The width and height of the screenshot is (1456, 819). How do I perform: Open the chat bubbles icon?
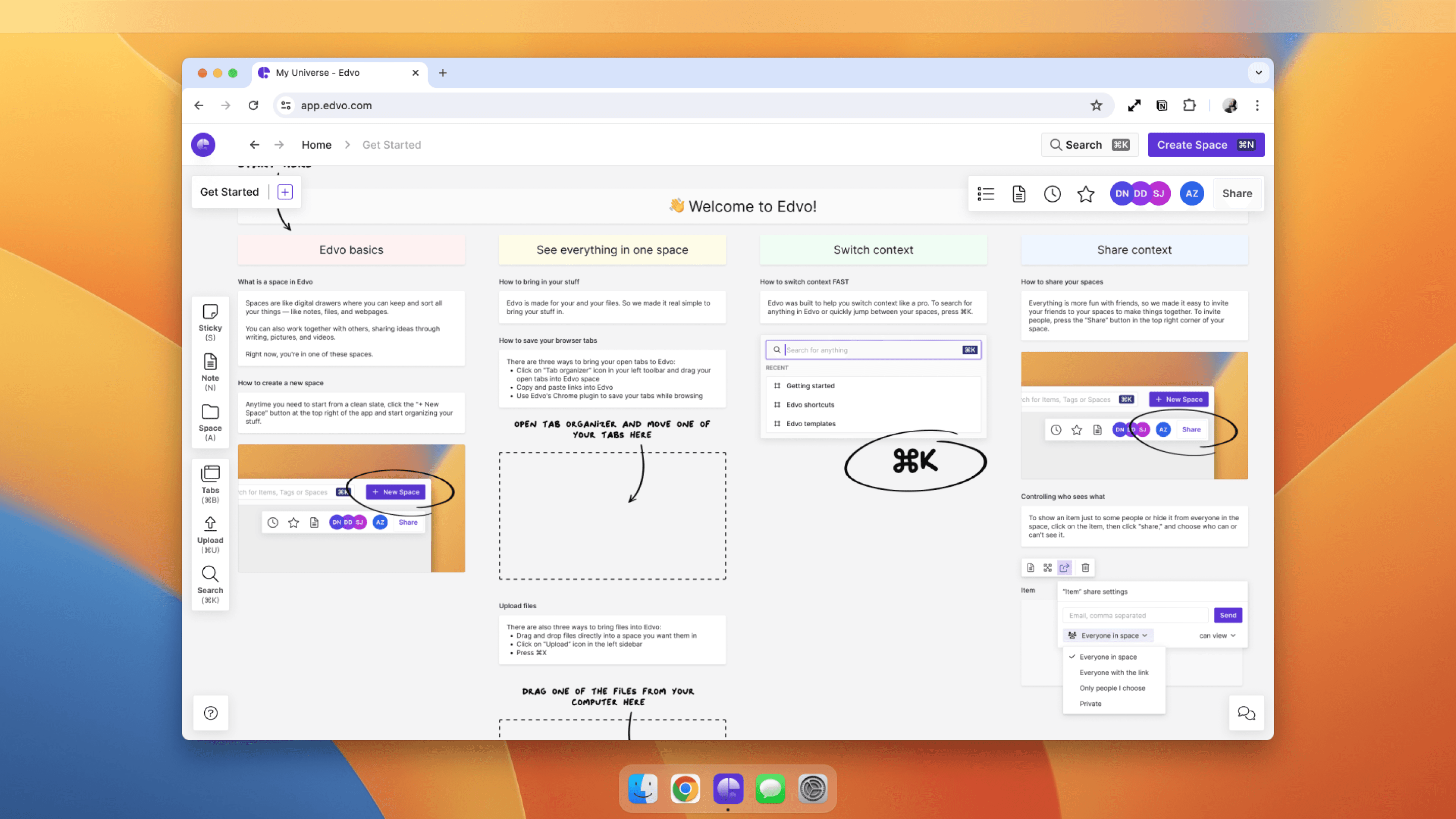1246,713
